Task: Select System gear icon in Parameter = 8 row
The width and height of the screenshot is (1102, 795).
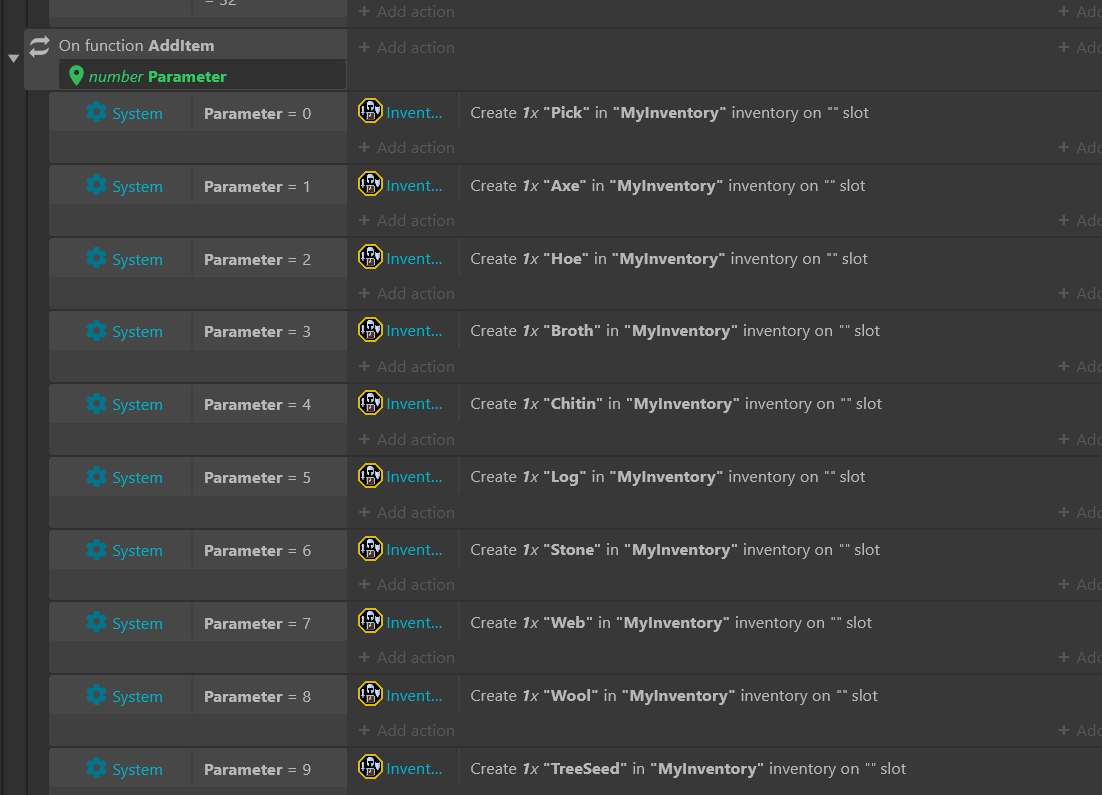Action: click(x=96, y=696)
